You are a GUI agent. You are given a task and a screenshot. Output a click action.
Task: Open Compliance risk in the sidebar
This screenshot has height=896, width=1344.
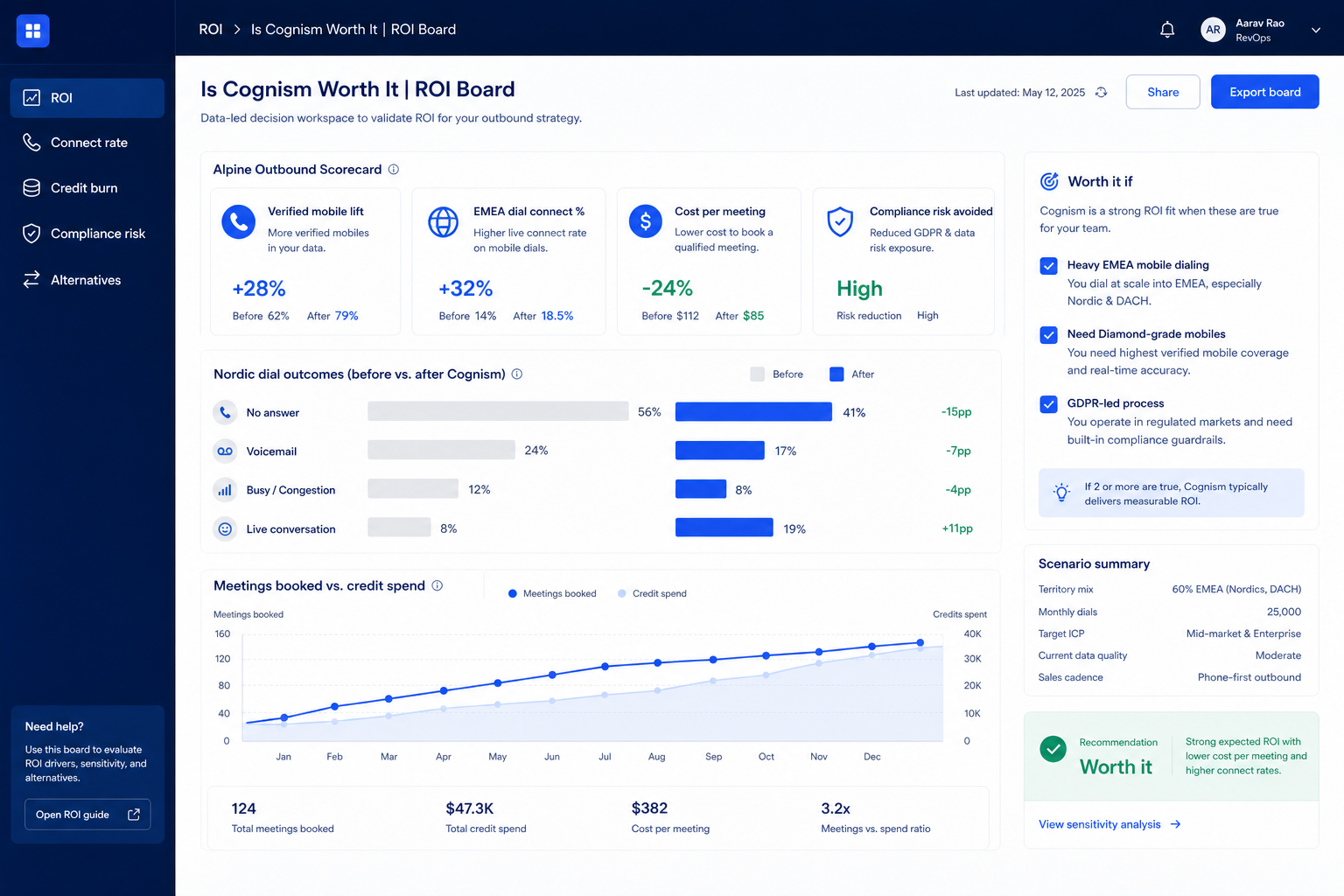click(x=87, y=234)
